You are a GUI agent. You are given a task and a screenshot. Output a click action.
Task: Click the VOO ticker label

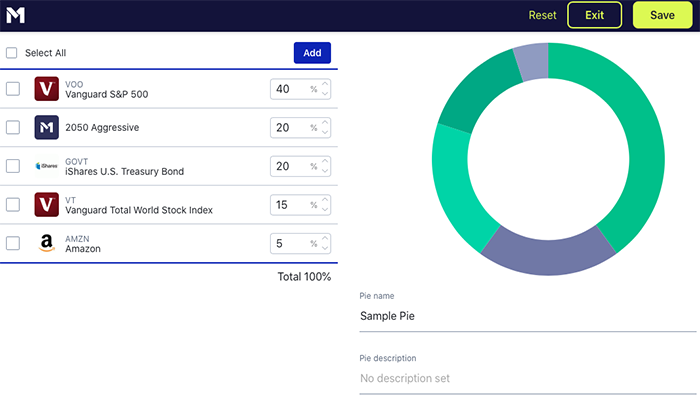click(x=74, y=84)
